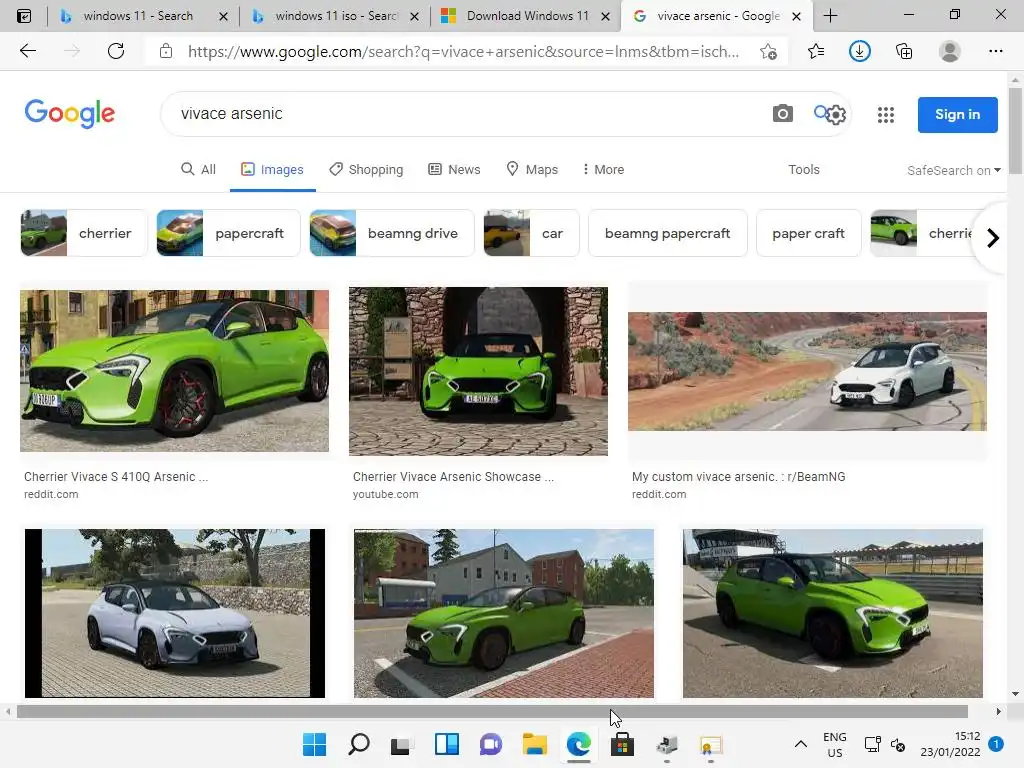Filter by the paper craft chip
Screen dimensions: 1024x768
808,233
